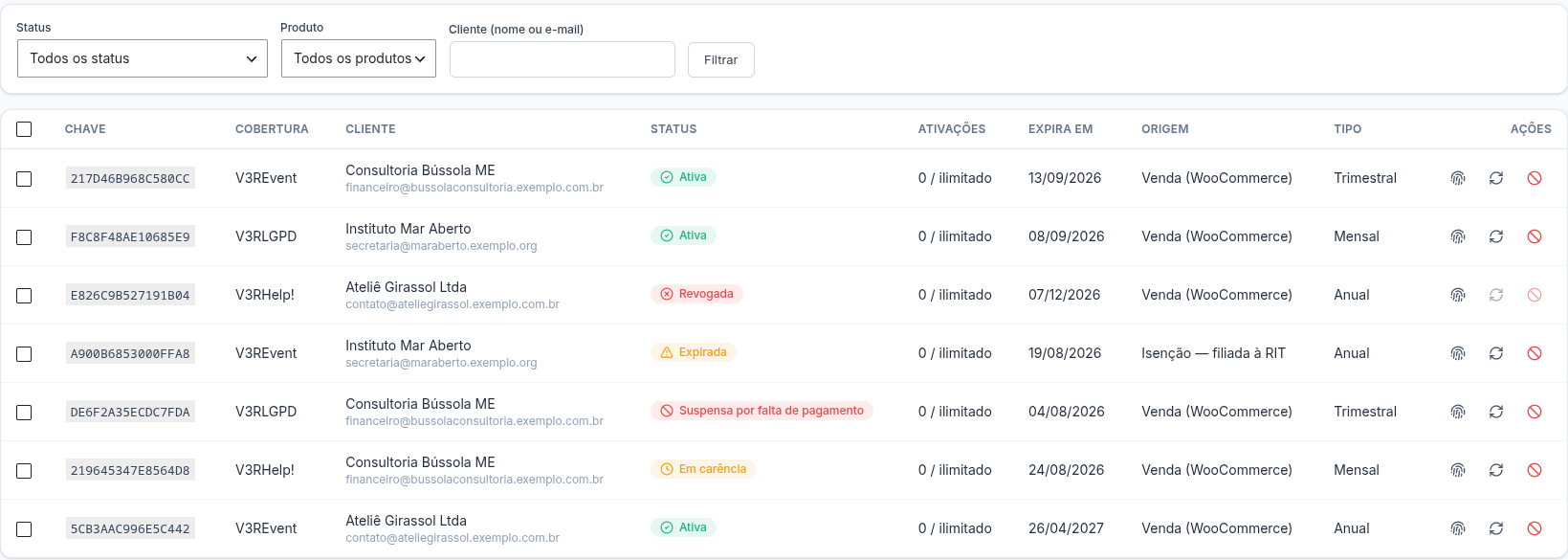Click the key code 5CB3AAC996E5C442
This screenshot has height=560, width=1568.
pos(130,528)
